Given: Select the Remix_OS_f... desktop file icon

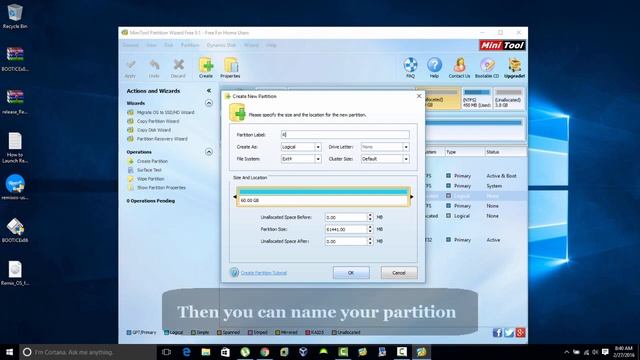Looking at the screenshot, I should pos(15,273).
